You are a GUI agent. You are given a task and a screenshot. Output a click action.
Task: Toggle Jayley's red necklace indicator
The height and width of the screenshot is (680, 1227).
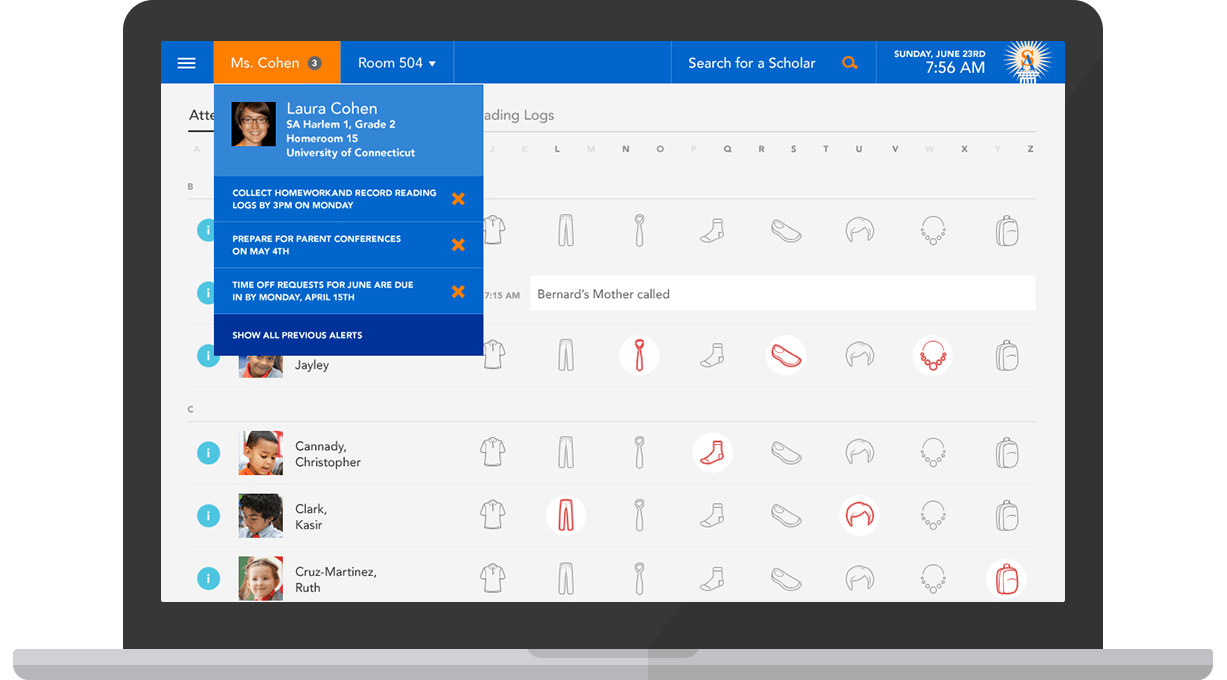(x=933, y=355)
